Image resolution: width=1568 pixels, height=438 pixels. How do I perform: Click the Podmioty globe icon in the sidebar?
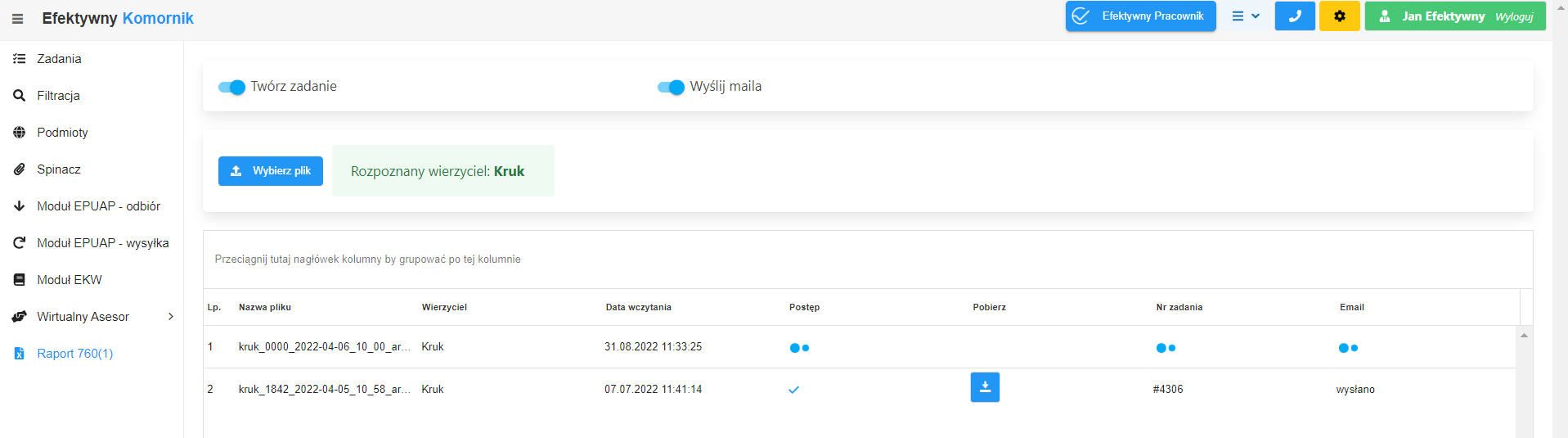tap(20, 133)
